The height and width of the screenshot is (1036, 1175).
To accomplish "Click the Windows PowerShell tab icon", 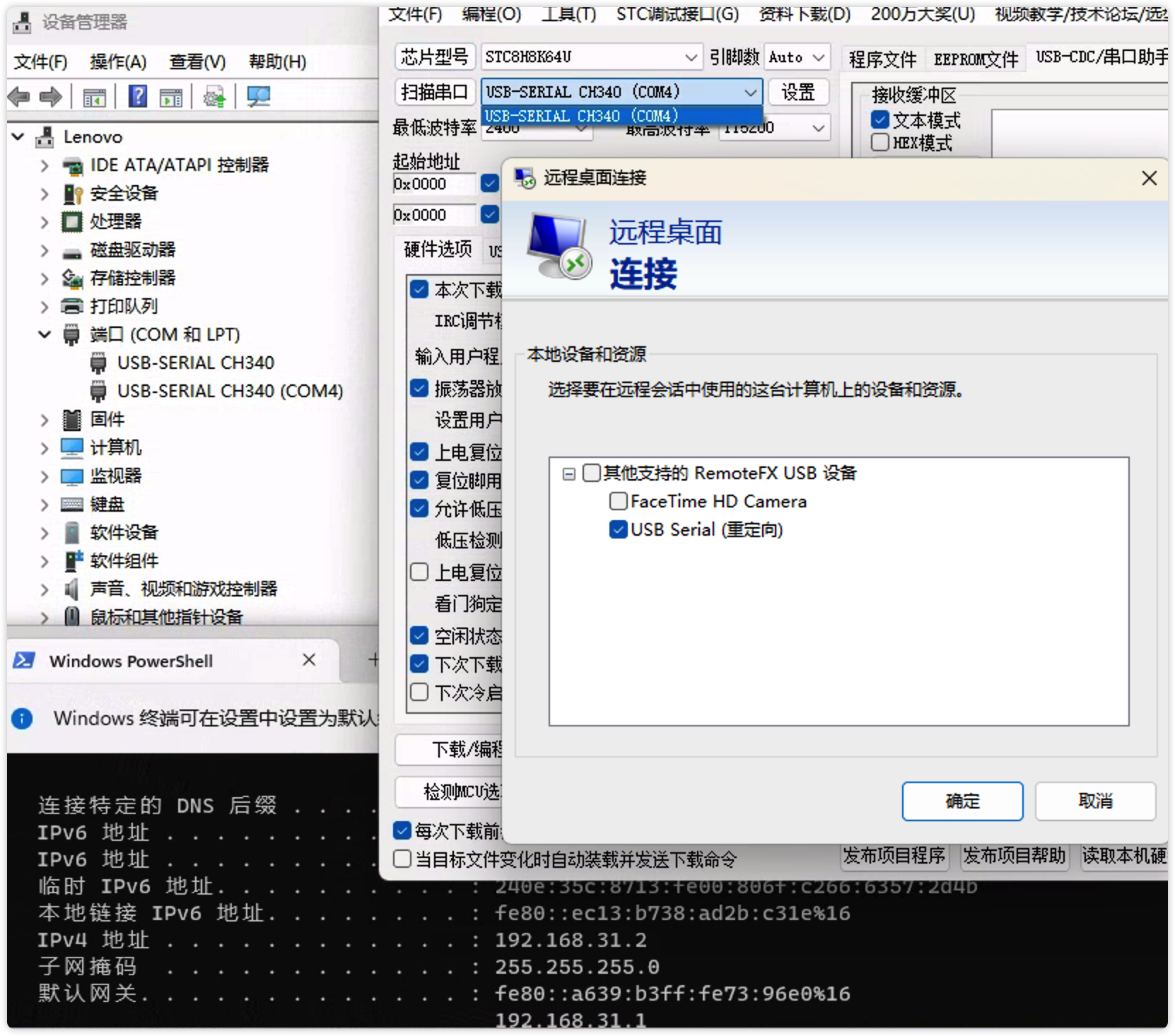I will click(x=24, y=660).
